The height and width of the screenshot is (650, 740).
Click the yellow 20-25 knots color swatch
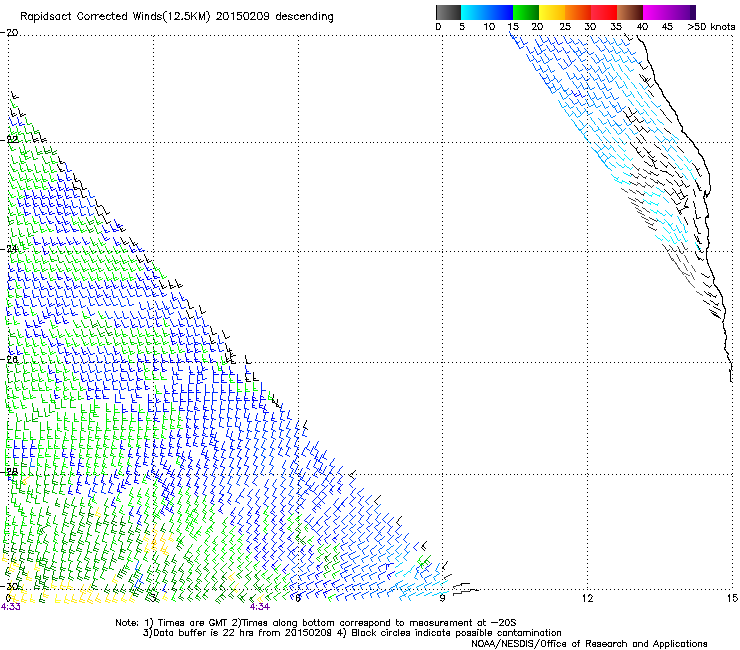[552, 12]
